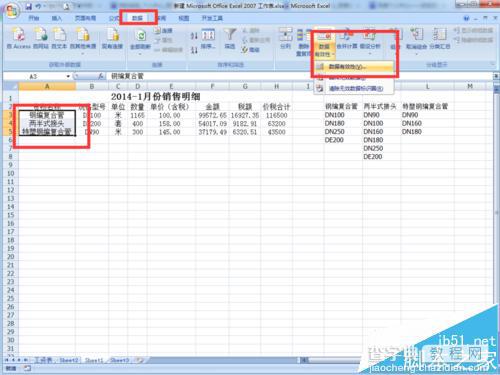The height and width of the screenshot is (375, 500).
Task: Open the Home (开始) ribbon tab
Action: tap(34, 18)
